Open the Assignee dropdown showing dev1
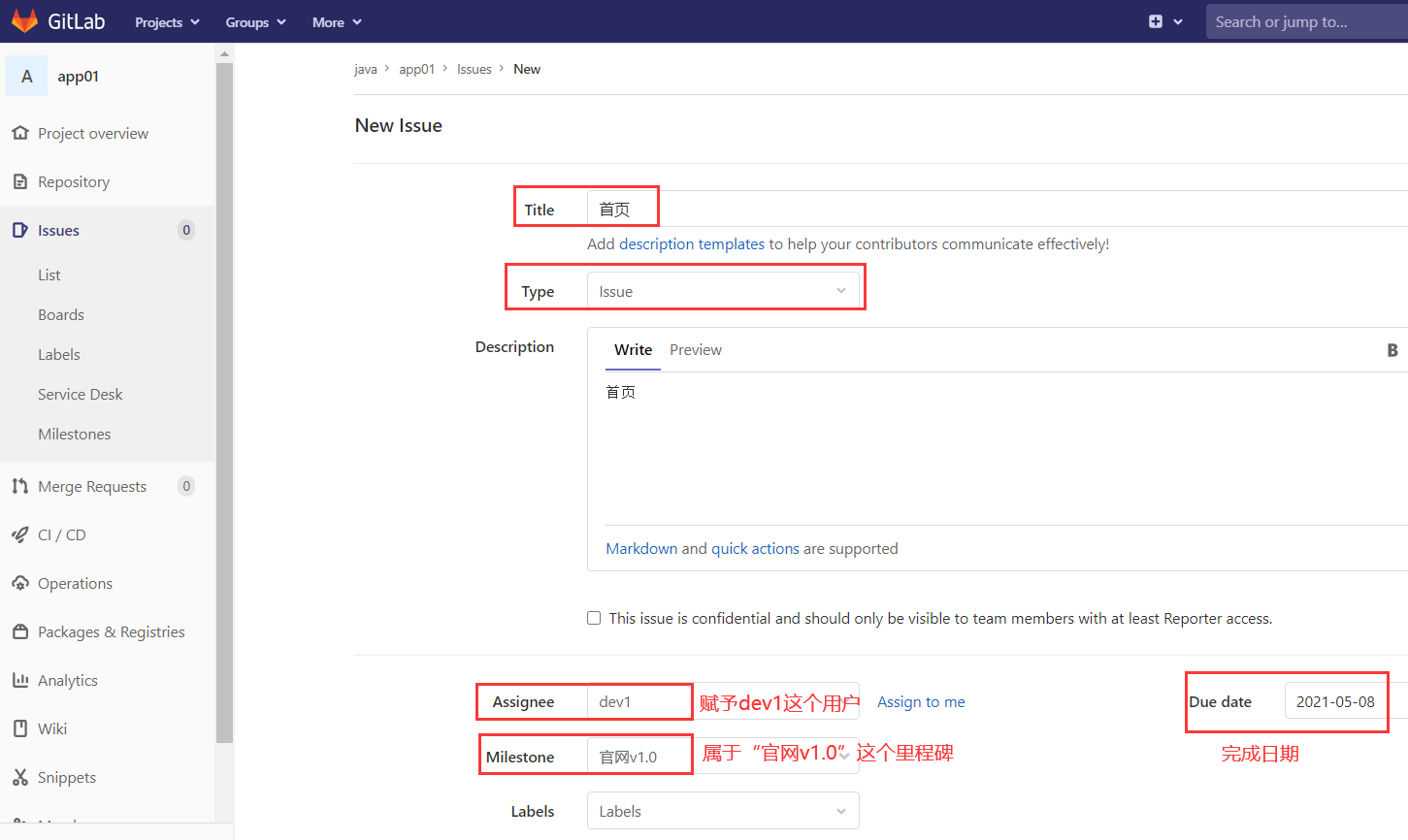Viewport: 1408px width, 840px height. point(723,701)
